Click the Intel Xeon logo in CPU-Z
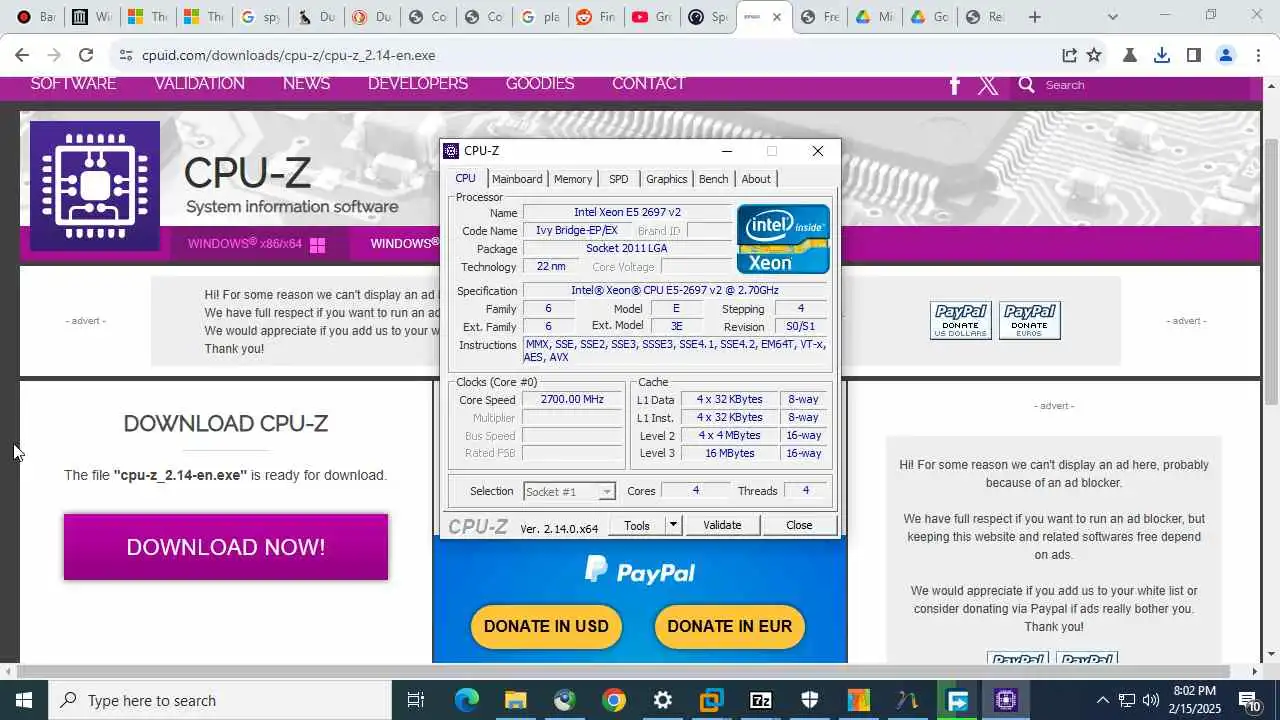Image resolution: width=1280 pixels, height=720 pixels. click(783, 239)
